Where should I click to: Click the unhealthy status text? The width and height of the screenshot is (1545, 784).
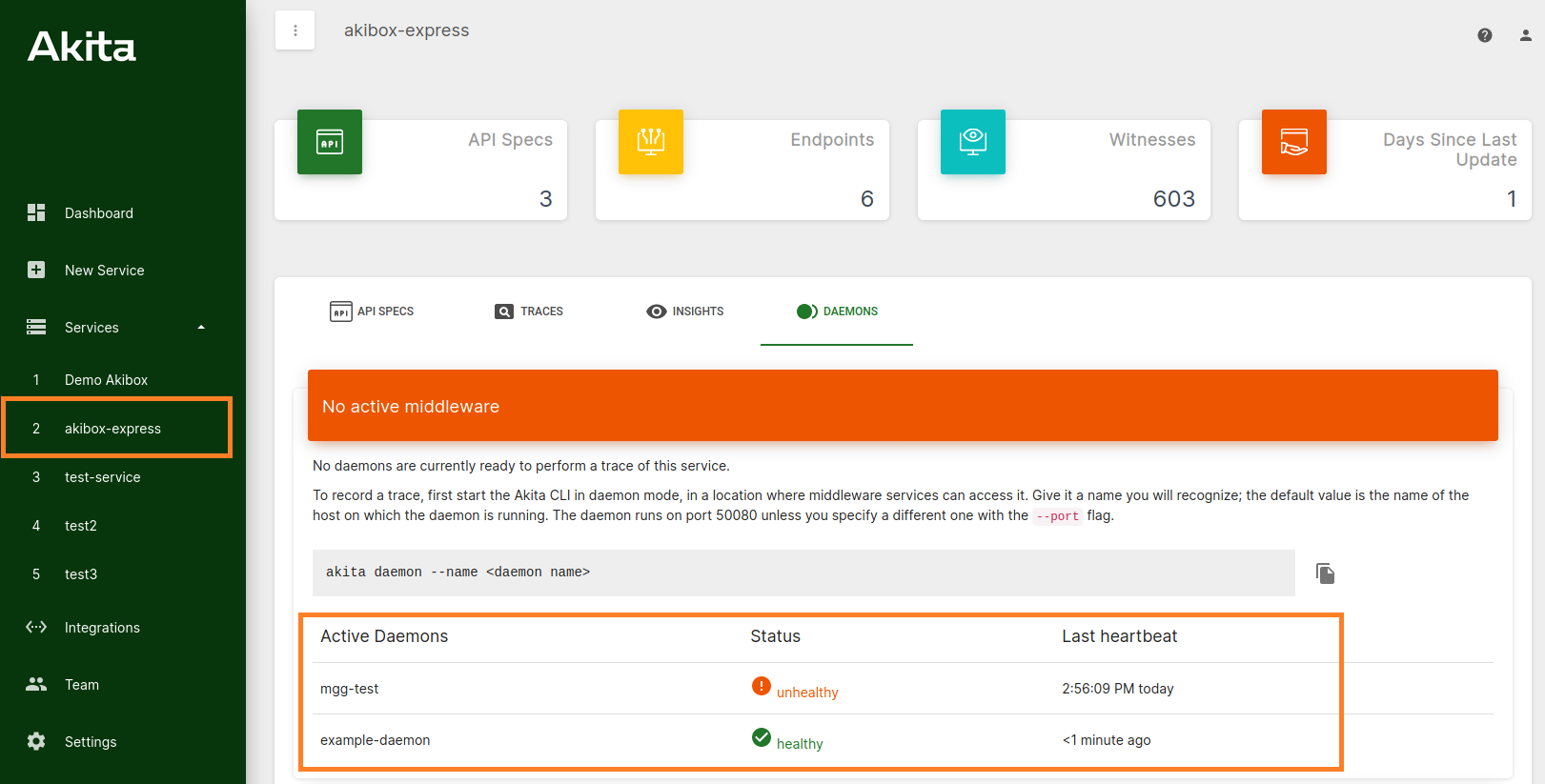807,693
